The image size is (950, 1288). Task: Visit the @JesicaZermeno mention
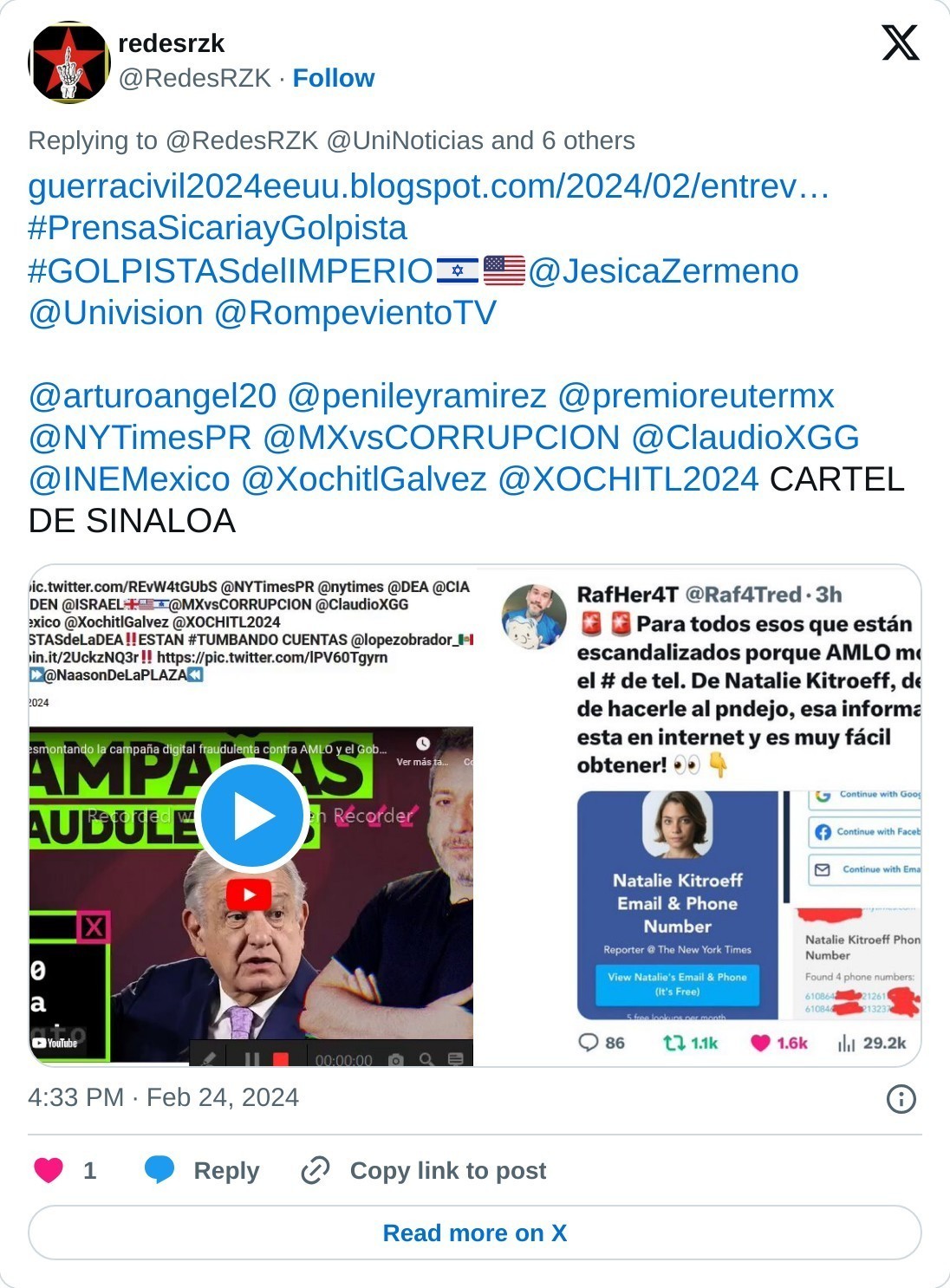coord(663,270)
